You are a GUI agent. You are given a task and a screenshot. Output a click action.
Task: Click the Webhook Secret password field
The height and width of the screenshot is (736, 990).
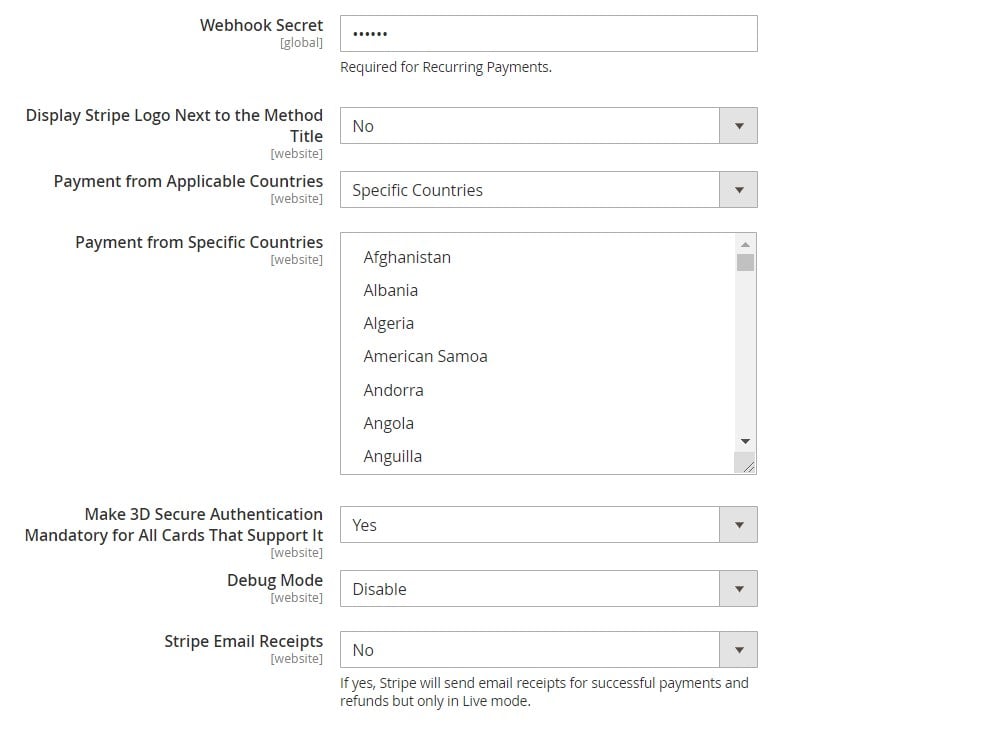pos(548,33)
